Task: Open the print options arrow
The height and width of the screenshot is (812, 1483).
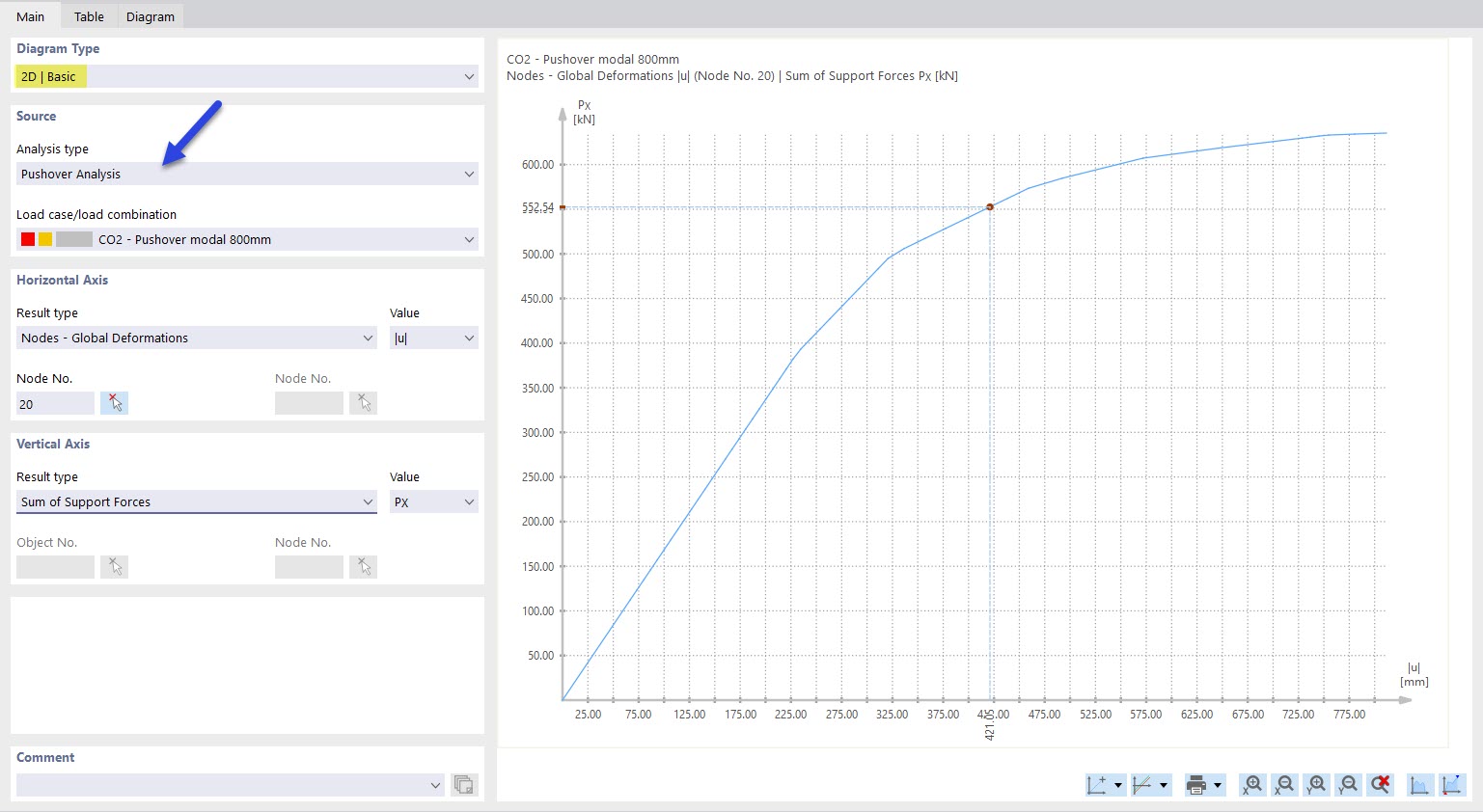Action: 1218,786
